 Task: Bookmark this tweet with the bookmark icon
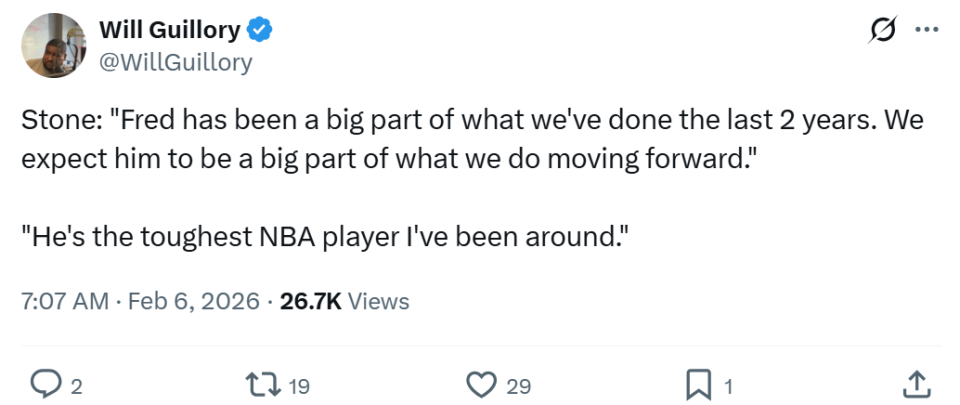(x=697, y=384)
